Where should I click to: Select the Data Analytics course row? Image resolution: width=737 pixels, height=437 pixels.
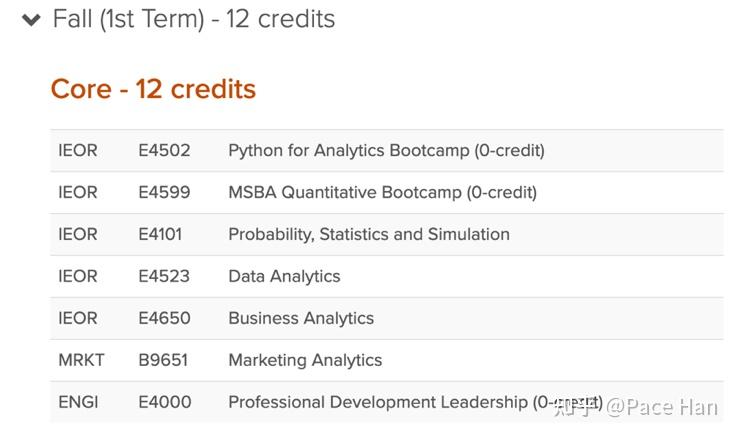click(387, 276)
